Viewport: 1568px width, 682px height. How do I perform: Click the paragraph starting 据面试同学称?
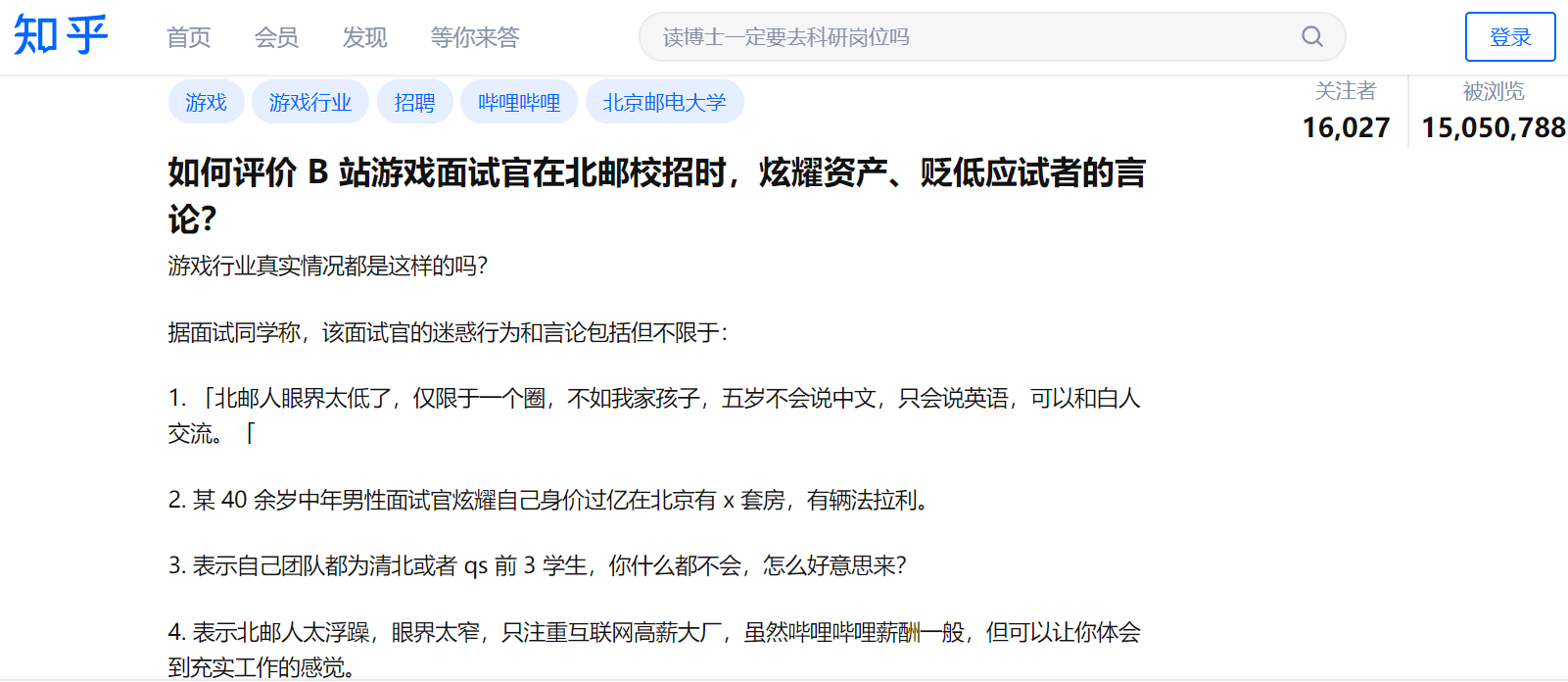click(448, 333)
